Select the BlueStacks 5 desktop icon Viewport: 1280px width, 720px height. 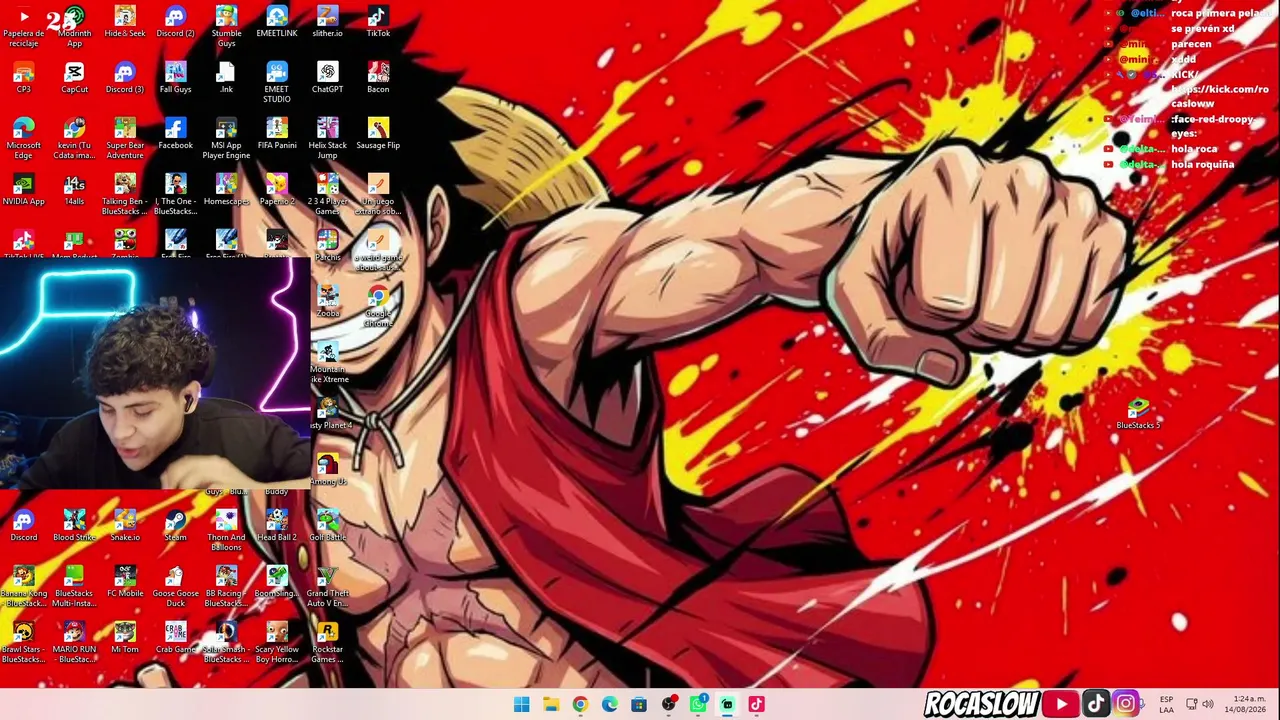click(x=1138, y=414)
